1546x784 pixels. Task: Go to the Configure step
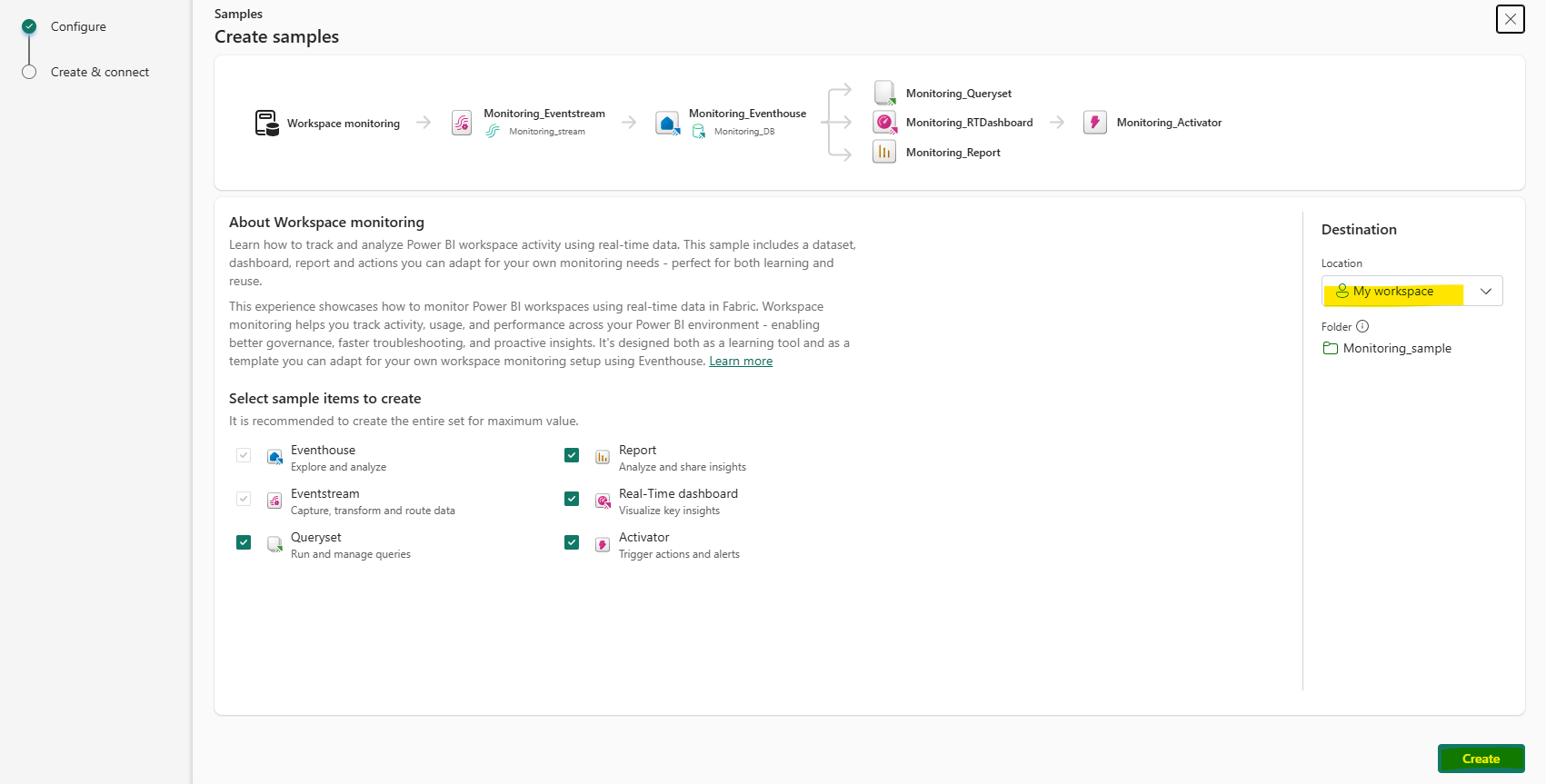click(78, 26)
